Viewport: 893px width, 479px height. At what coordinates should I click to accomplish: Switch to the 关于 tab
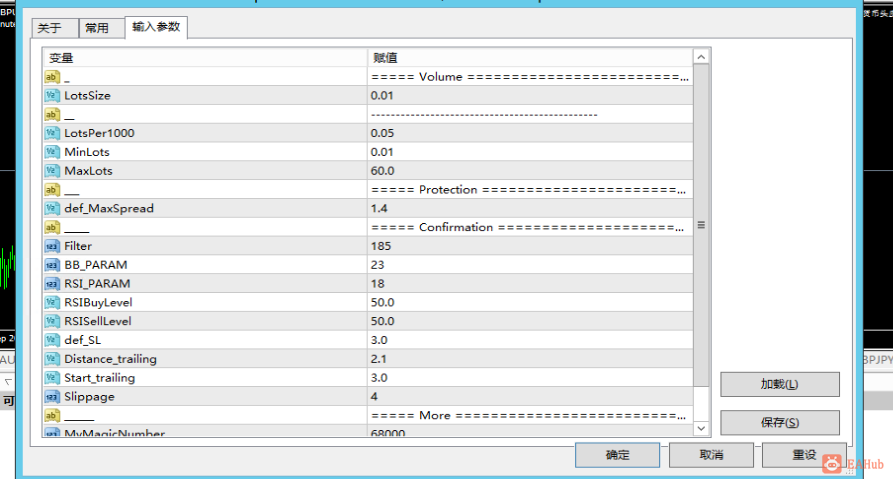(x=55, y=28)
